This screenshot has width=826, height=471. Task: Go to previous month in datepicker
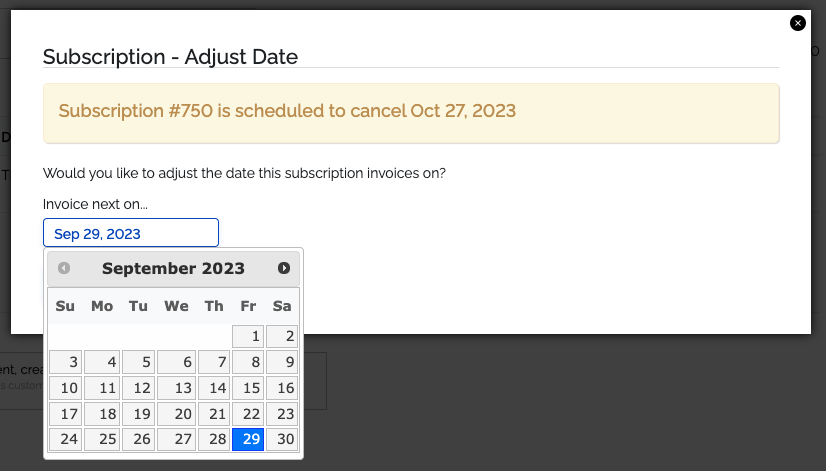pyautogui.click(x=64, y=268)
